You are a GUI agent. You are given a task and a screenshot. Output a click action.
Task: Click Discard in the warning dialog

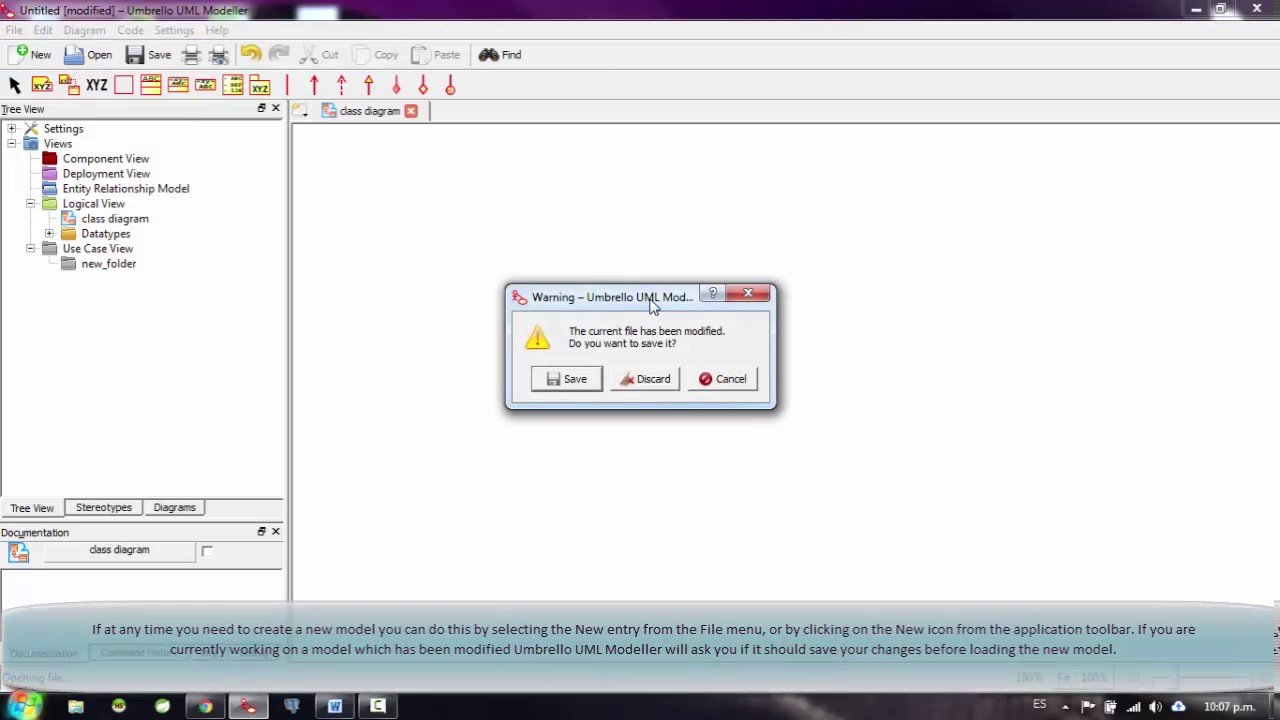click(x=645, y=379)
